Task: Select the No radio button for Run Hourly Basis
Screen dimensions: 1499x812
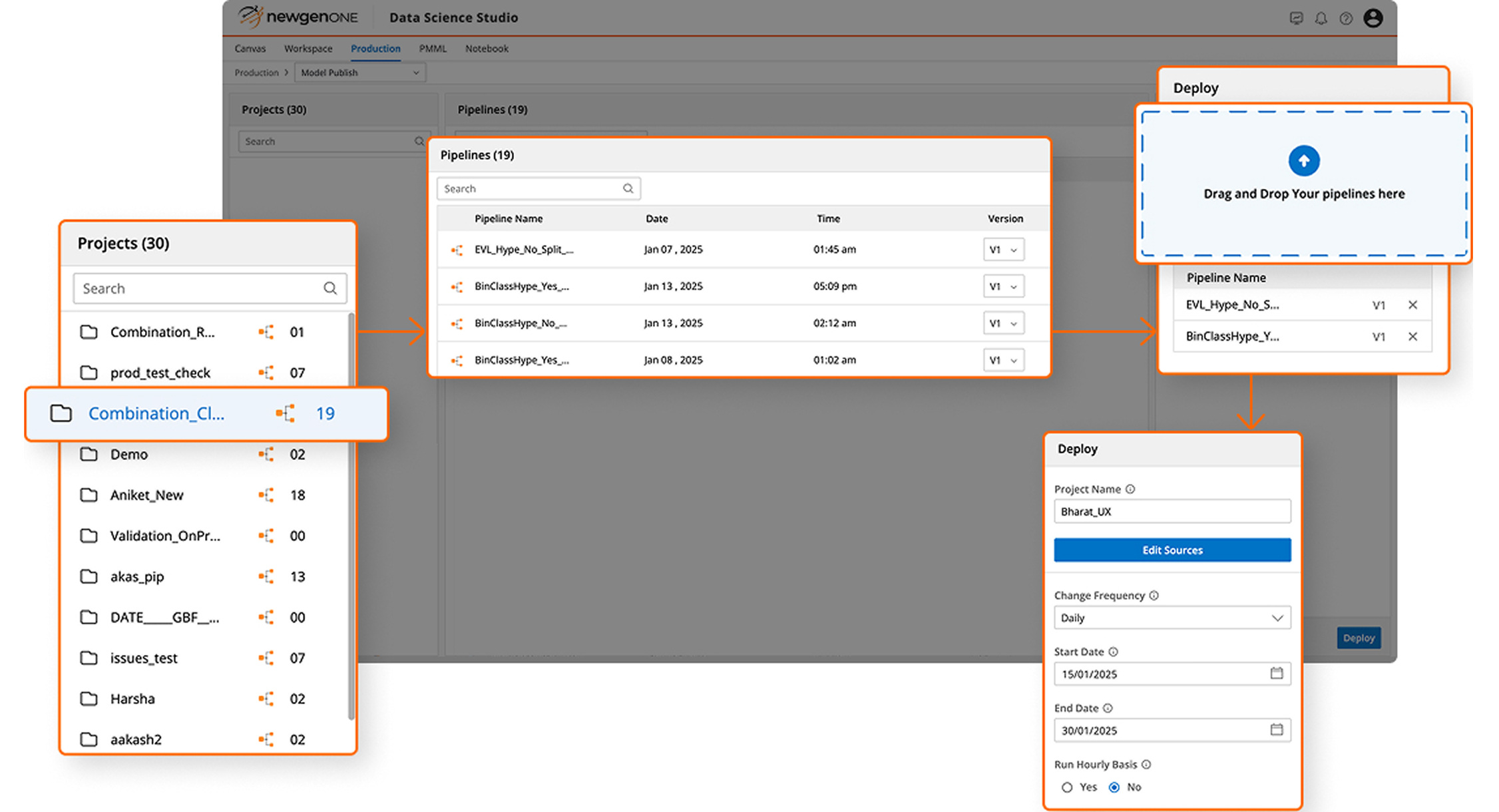Action: [x=1114, y=787]
